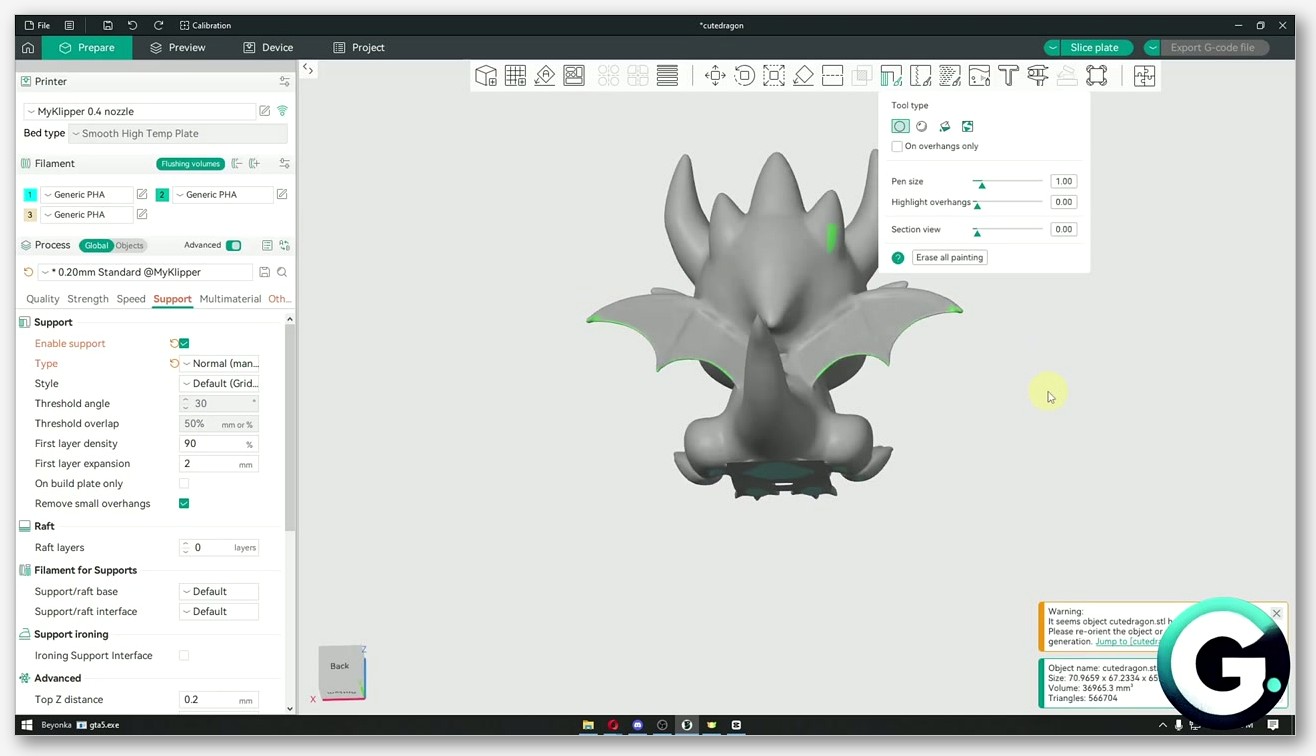Select the Text shape tool
Viewport: 1316px width, 756px height.
point(1008,76)
